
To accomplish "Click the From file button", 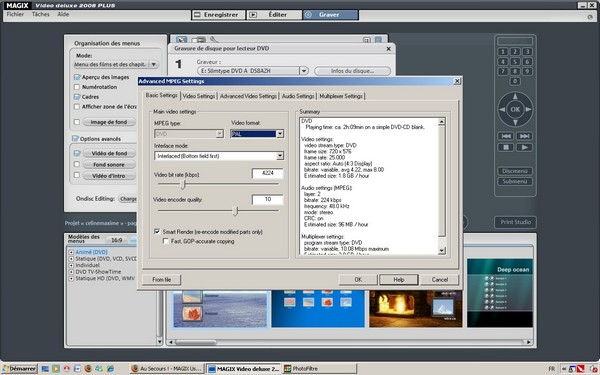I will point(161,280).
